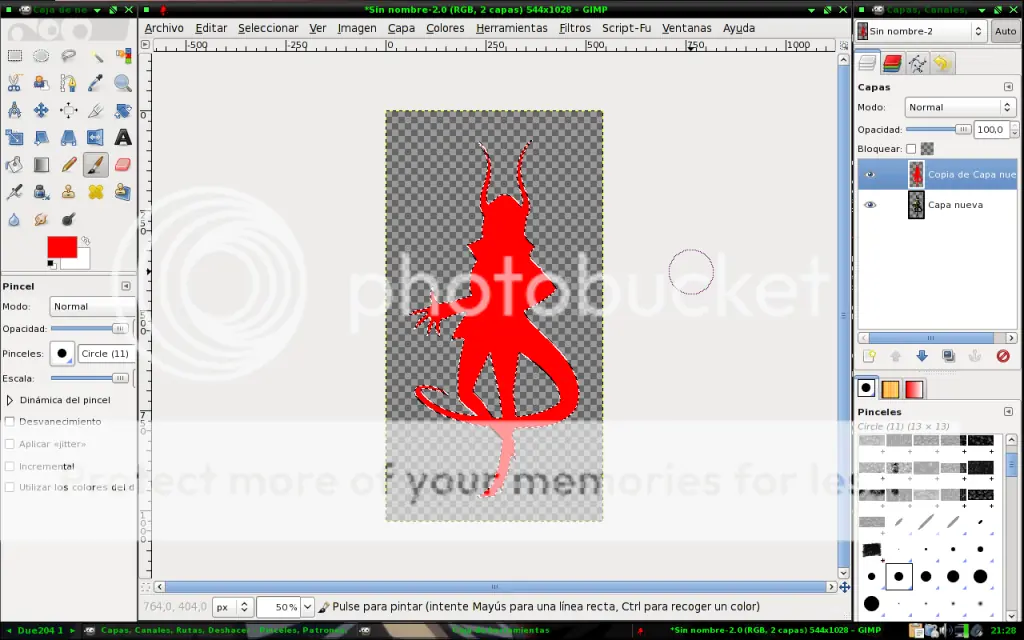Open the Filtros menu
The height and width of the screenshot is (640, 1024).
pyautogui.click(x=575, y=28)
